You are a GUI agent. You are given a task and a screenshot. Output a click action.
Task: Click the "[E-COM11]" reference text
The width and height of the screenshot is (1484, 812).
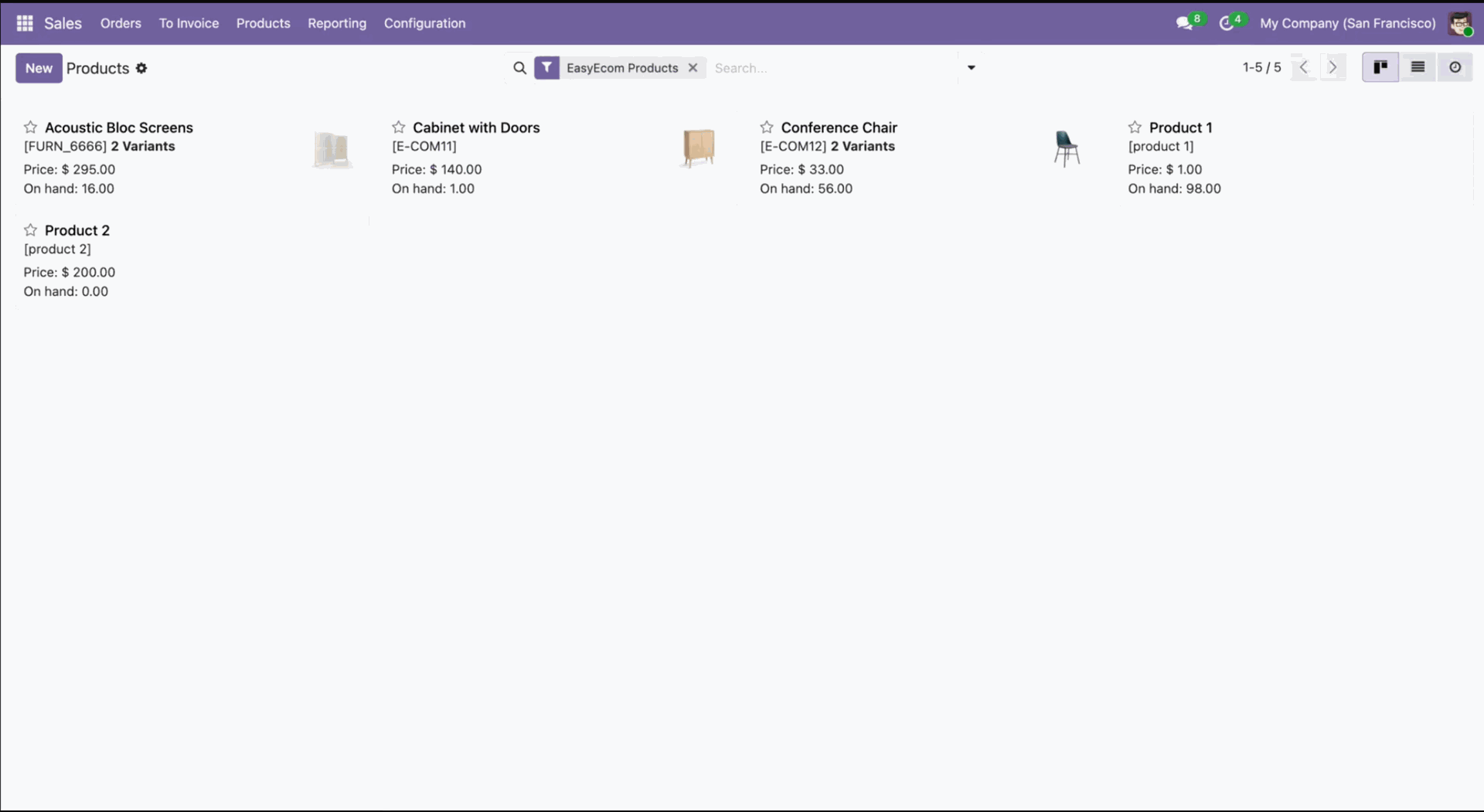[424, 146]
